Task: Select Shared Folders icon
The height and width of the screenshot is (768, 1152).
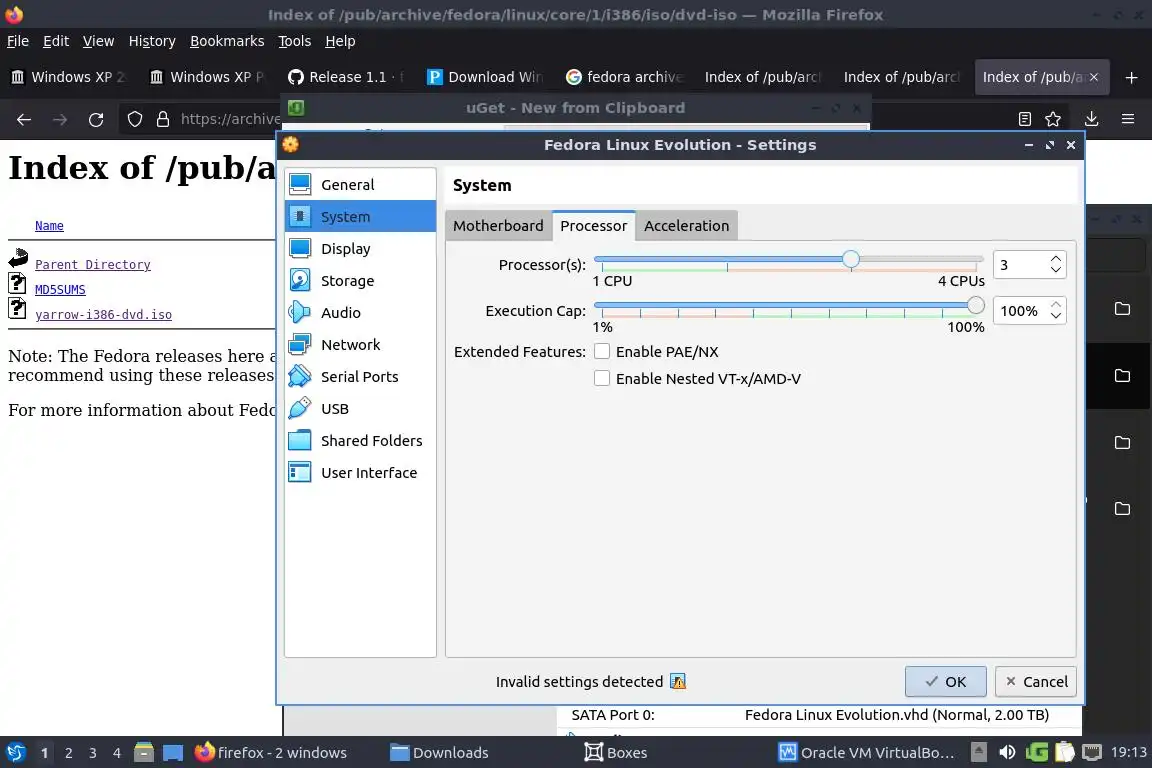Action: click(x=300, y=440)
